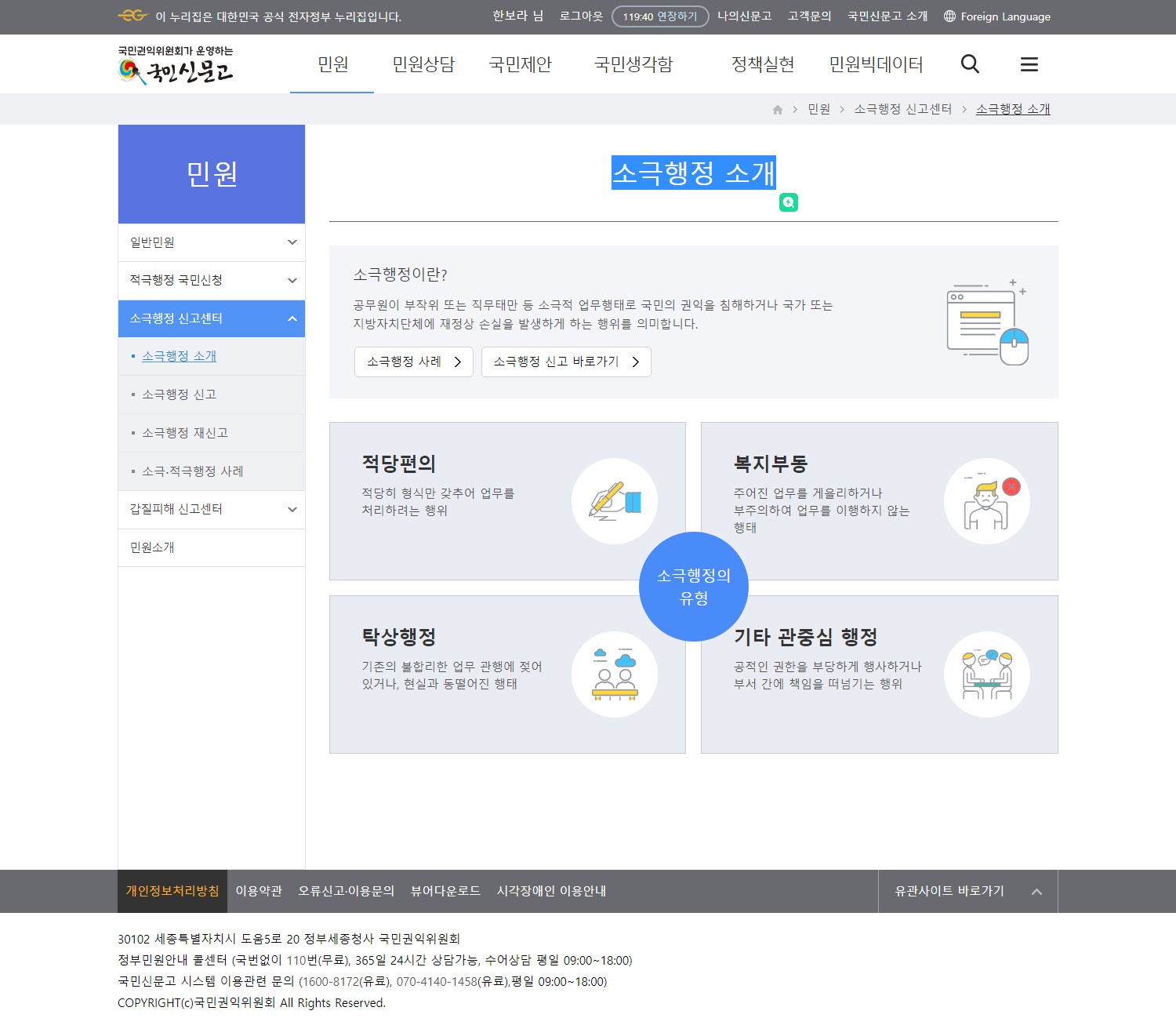Screen dimensions: 1176x1029
Task: Open 고객문의 link
Action: tap(810, 16)
